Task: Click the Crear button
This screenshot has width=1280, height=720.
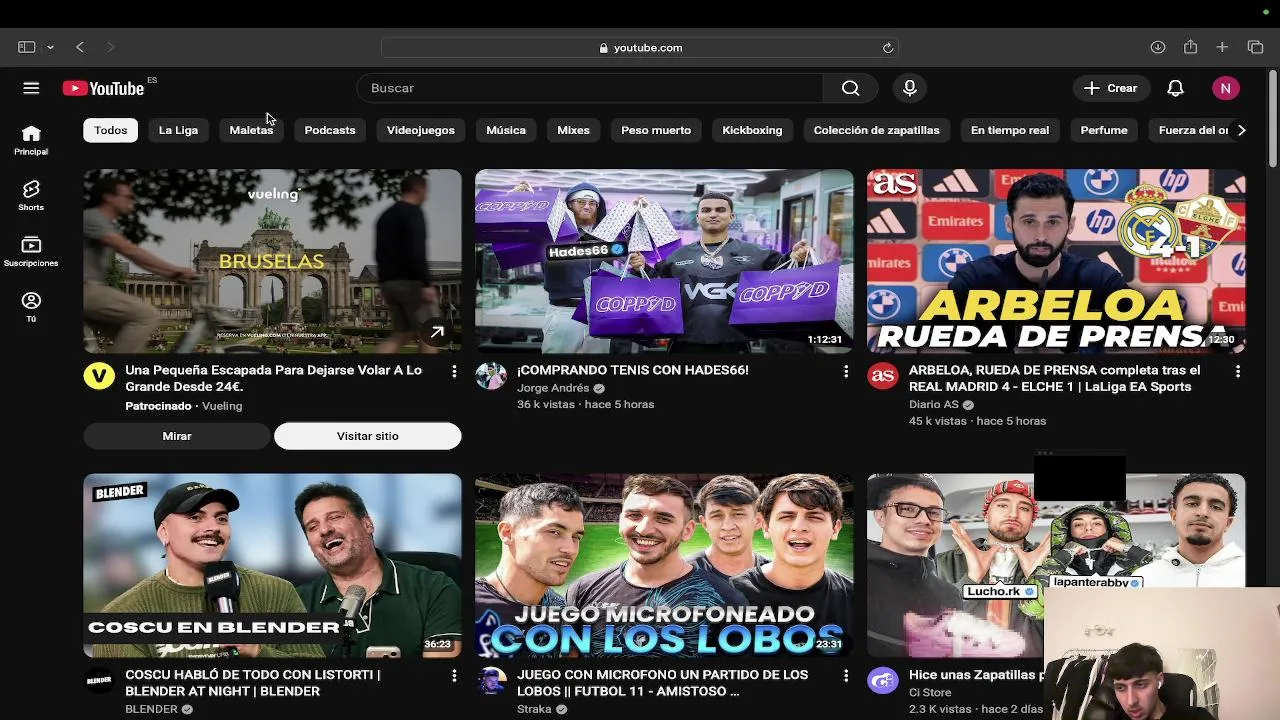Action: (1111, 88)
